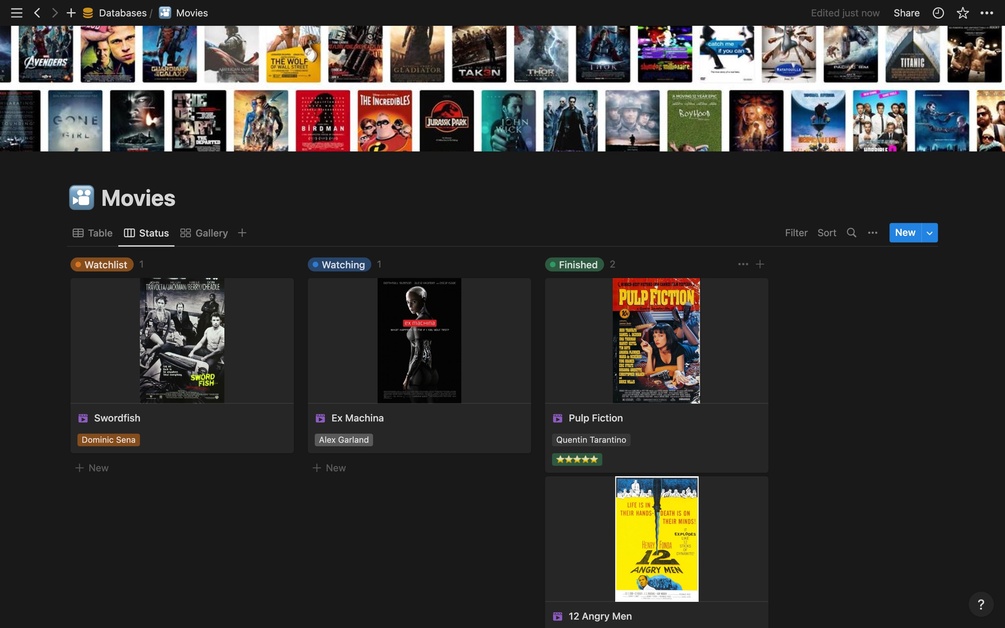Image resolution: width=1005 pixels, height=628 pixels.
Task: Go forward with the right arrow
Action: tap(54, 13)
